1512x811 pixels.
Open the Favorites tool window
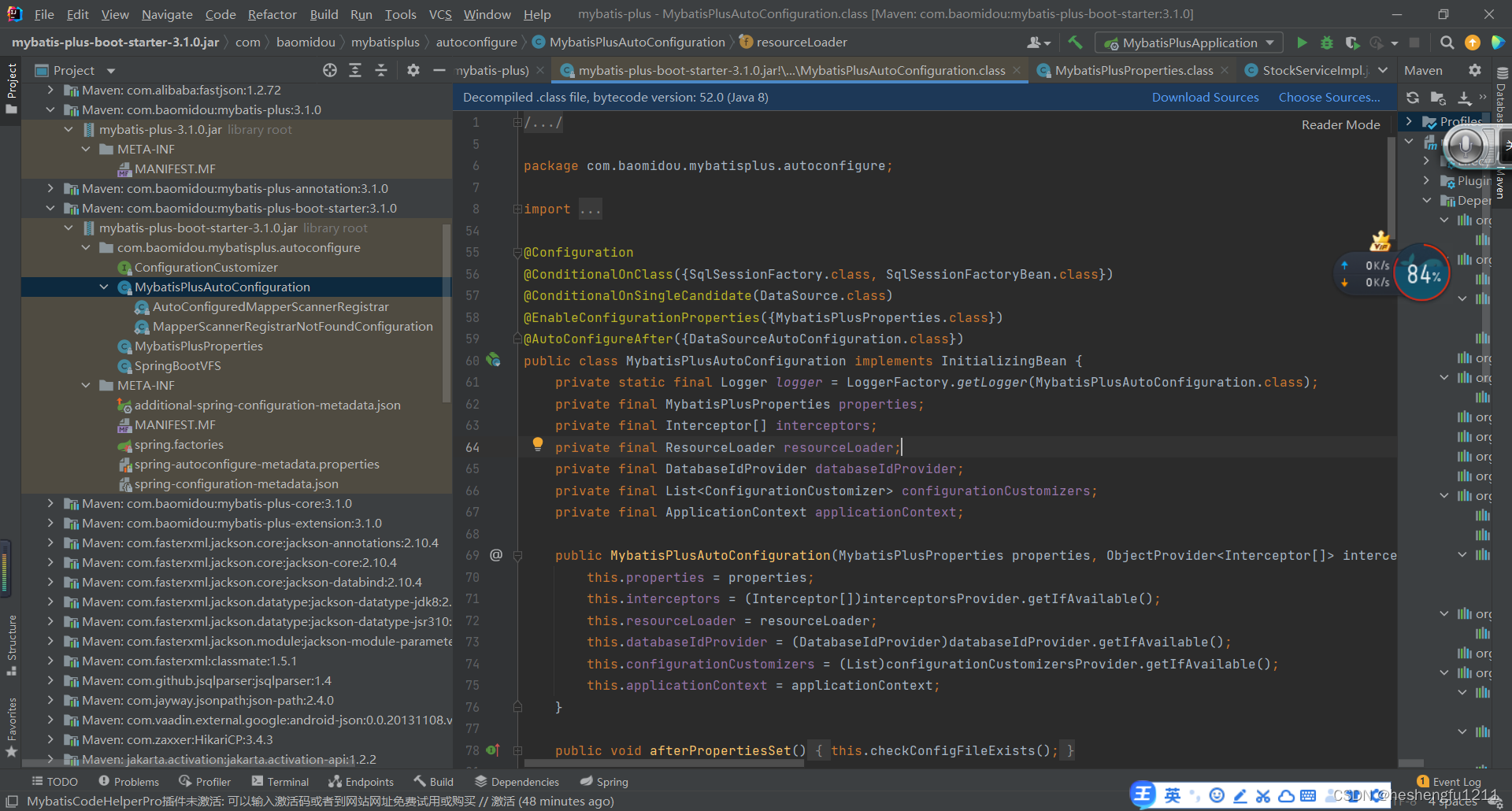(x=11, y=727)
